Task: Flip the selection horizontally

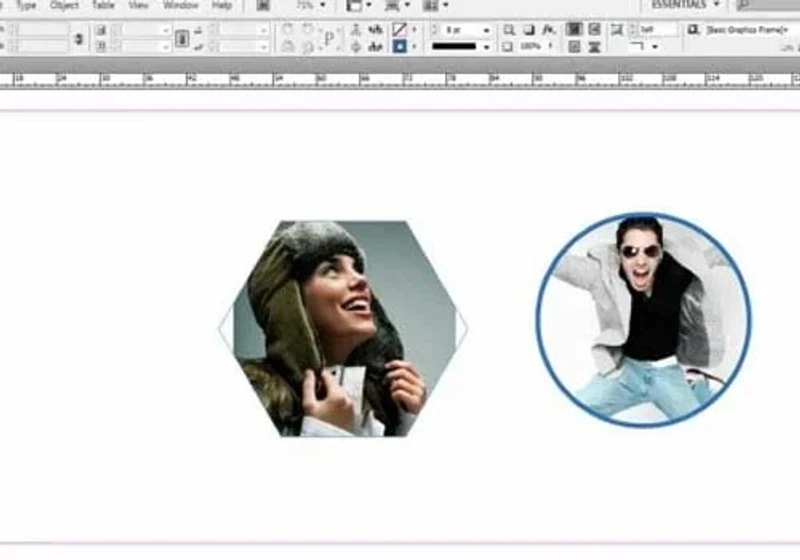Action: 288,47
